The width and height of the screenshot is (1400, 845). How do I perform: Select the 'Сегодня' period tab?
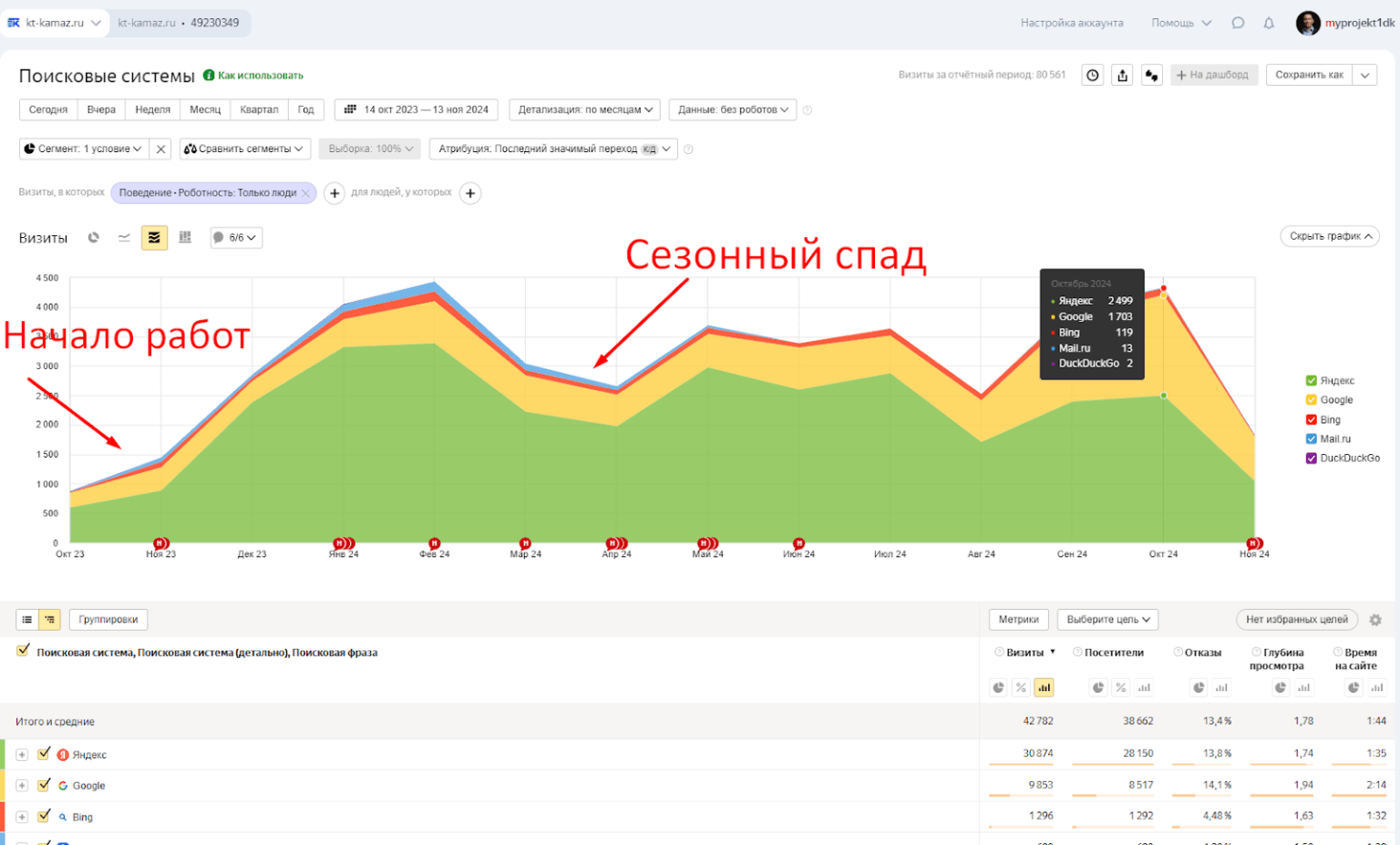[48, 109]
